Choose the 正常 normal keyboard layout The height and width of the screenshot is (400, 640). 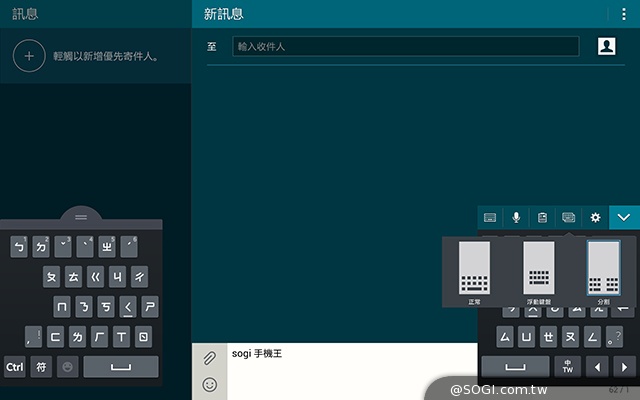point(474,273)
